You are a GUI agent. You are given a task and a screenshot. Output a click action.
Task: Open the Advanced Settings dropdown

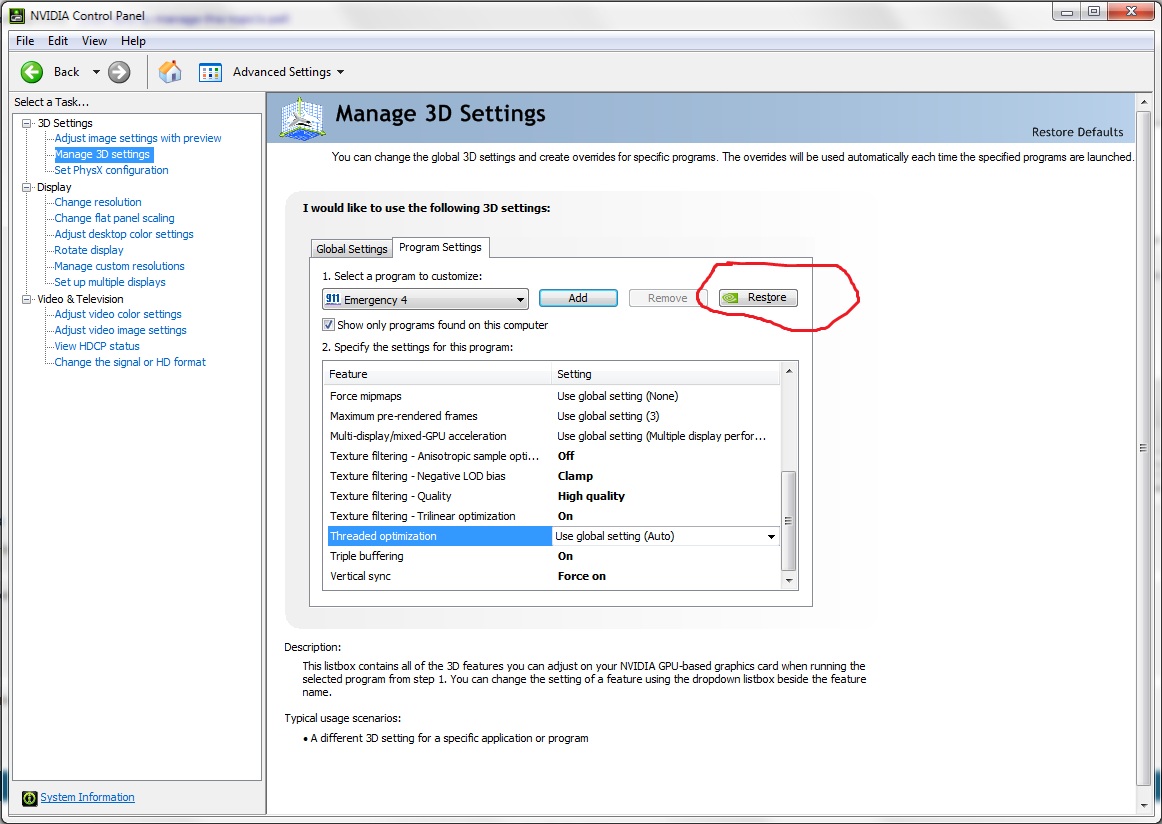point(288,72)
